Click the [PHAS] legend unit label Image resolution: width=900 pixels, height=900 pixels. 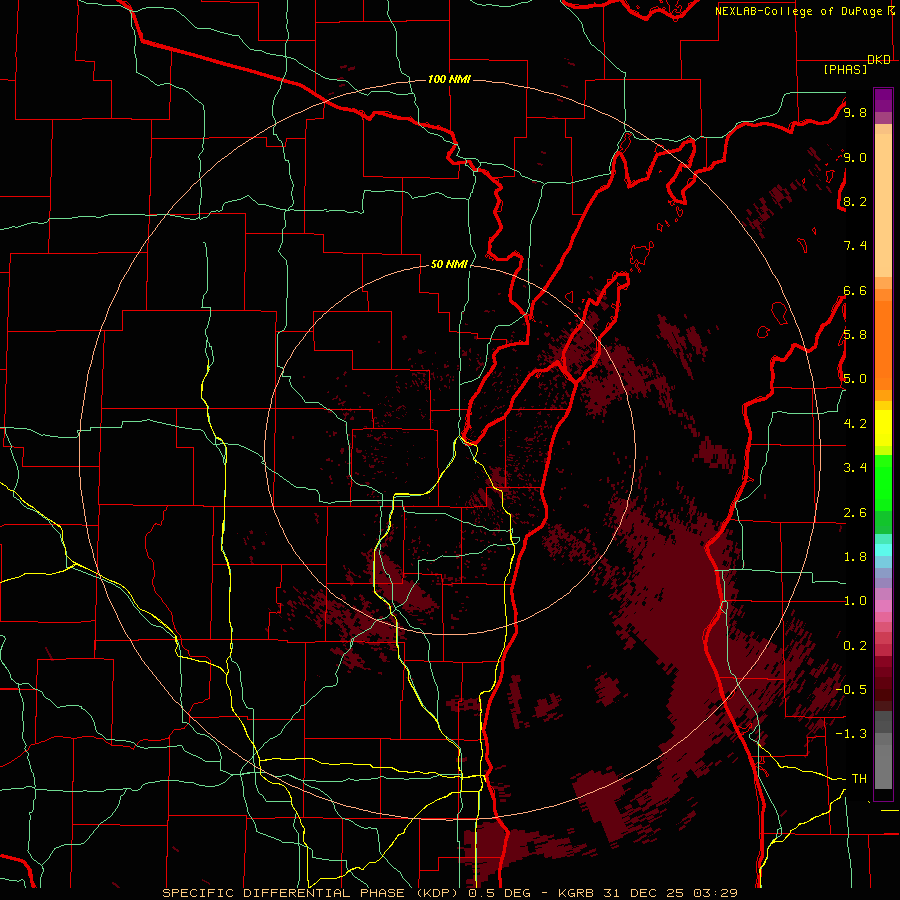(x=845, y=69)
